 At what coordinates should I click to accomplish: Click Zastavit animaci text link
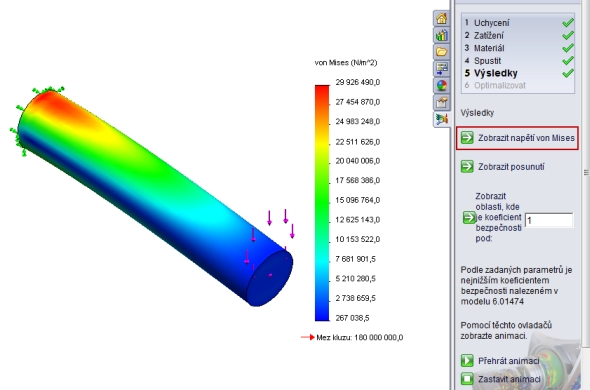point(509,379)
